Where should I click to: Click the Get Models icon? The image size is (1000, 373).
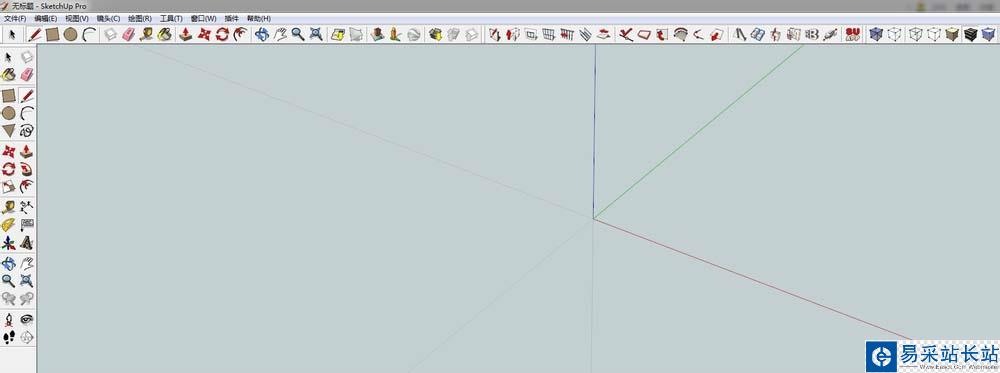(x=435, y=34)
